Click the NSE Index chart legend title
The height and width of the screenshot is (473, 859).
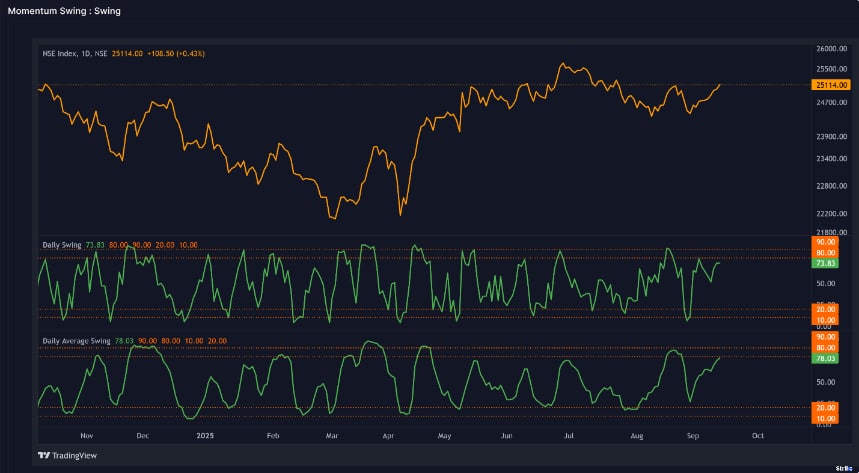pyautogui.click(x=75, y=52)
